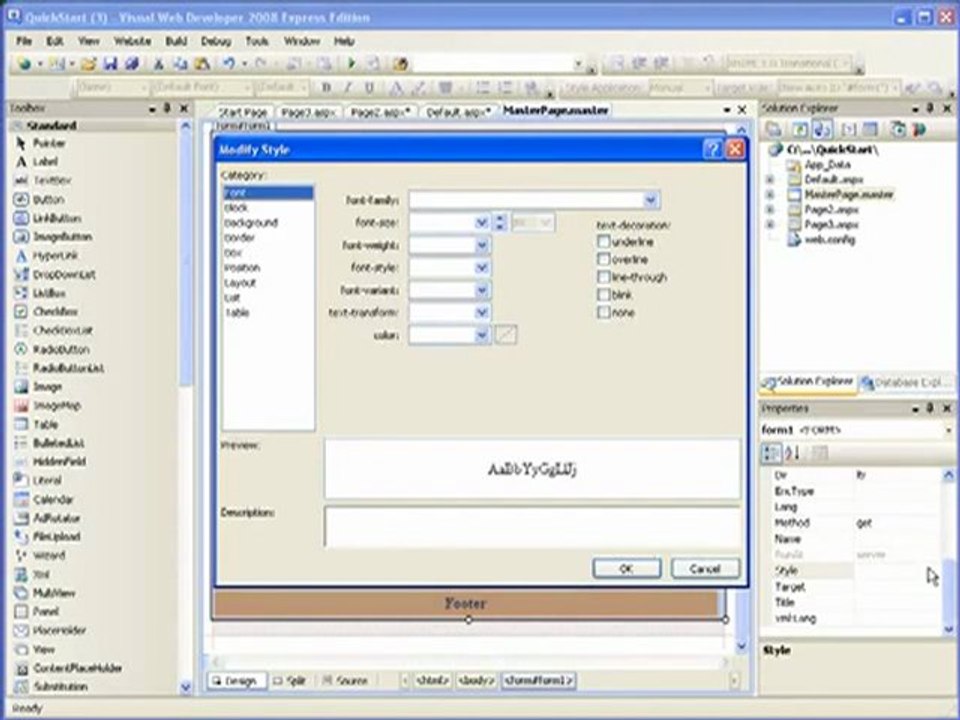960x720 pixels.
Task: Open the color picker swatch button
Action: (505, 335)
